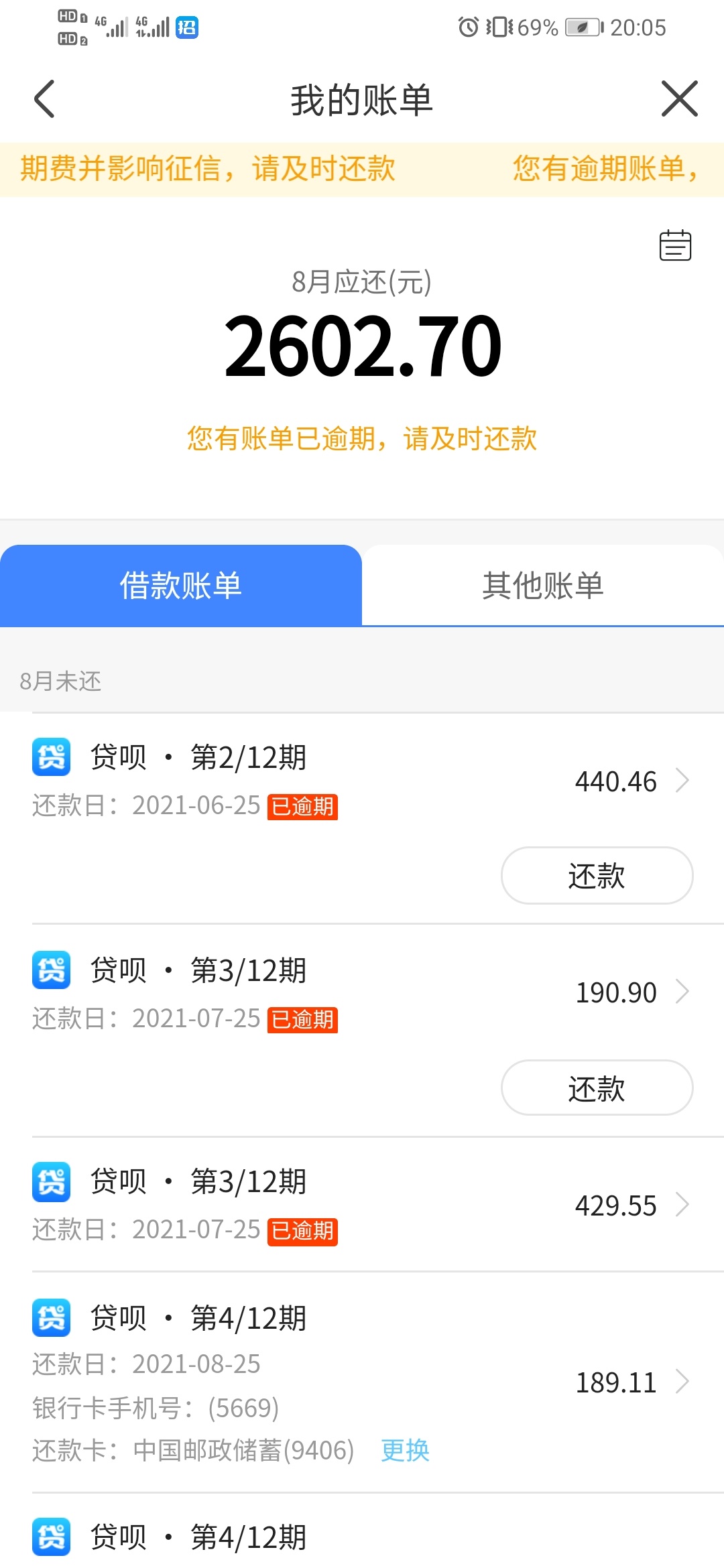Click 还款 button for 190.90 bill

click(597, 1088)
